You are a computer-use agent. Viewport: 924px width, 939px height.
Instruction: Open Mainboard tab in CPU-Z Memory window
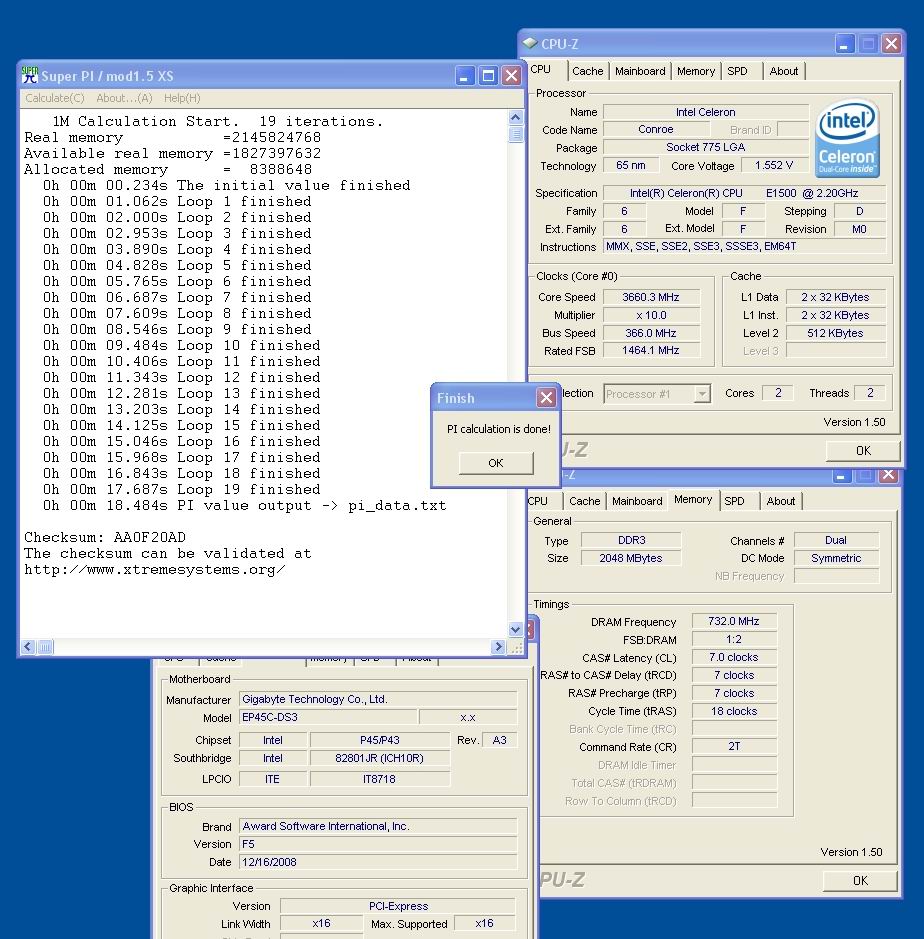click(637, 501)
